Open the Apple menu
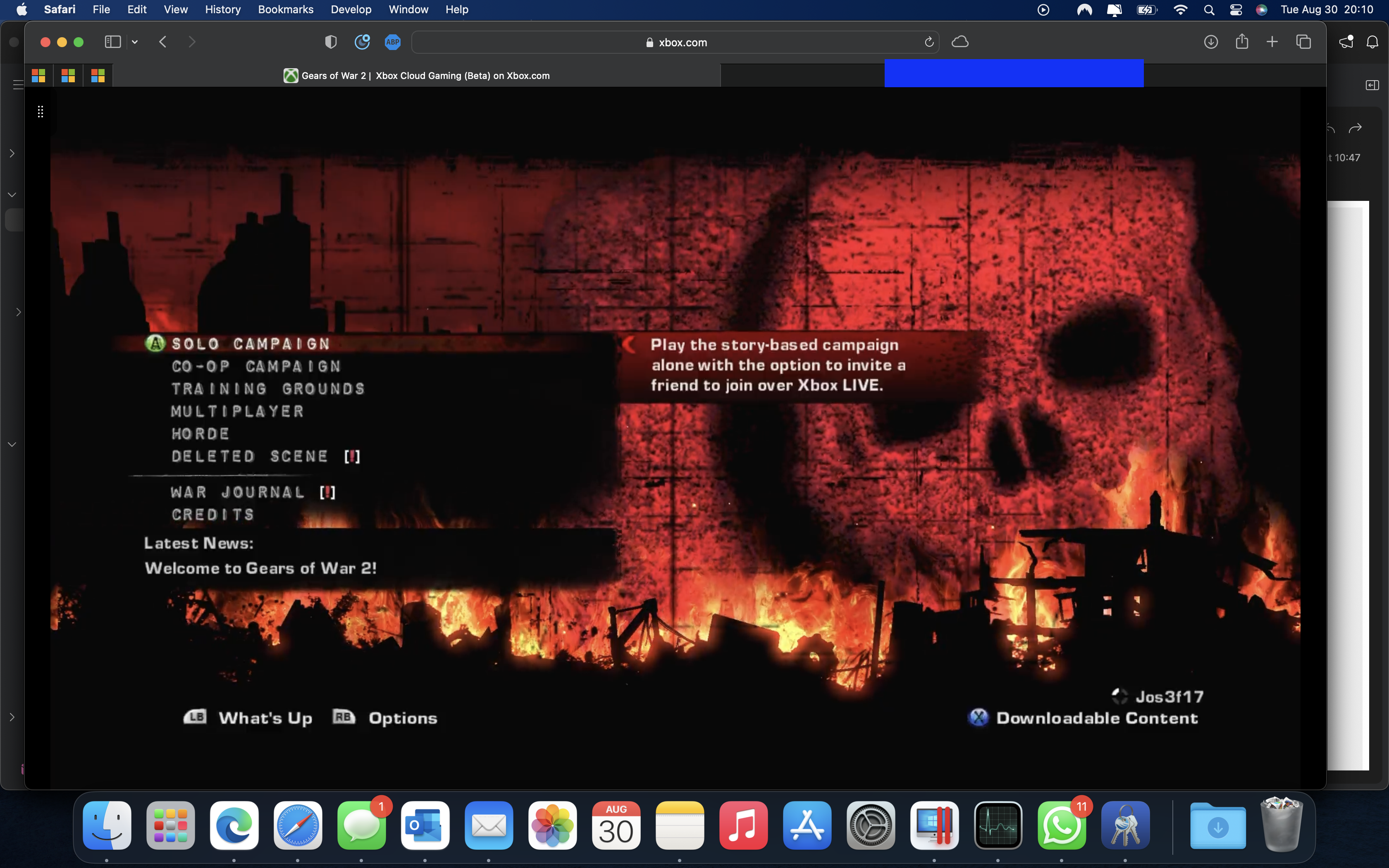 point(21,9)
